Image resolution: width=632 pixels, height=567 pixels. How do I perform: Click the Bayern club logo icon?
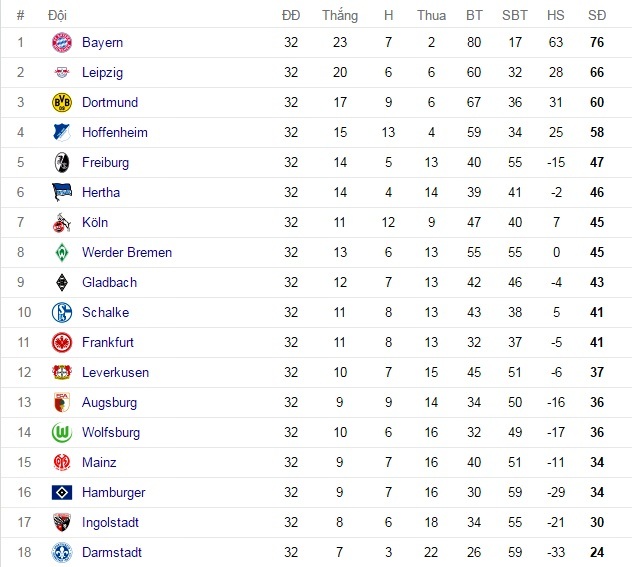62,43
